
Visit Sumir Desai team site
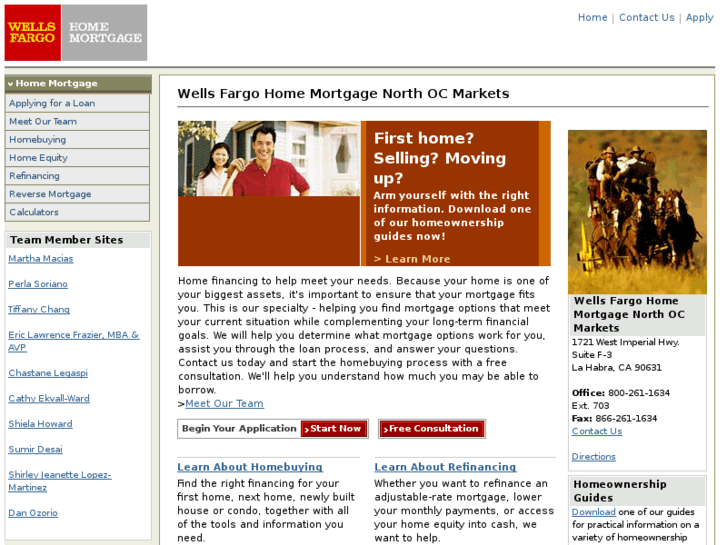pos(35,449)
